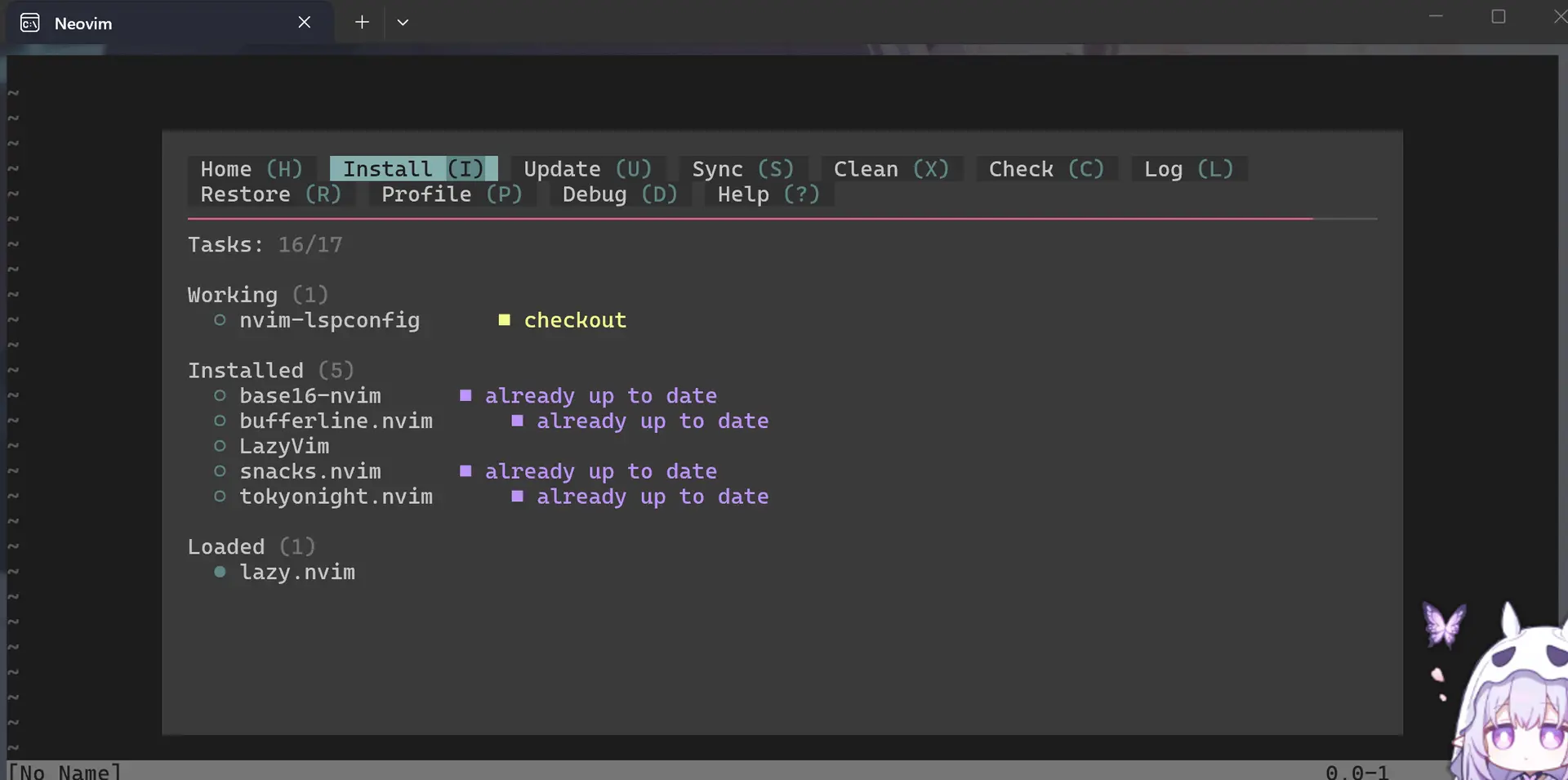Click the purple square on tokyonight.nvim row
Screen dimensions: 1568x780
(517, 497)
